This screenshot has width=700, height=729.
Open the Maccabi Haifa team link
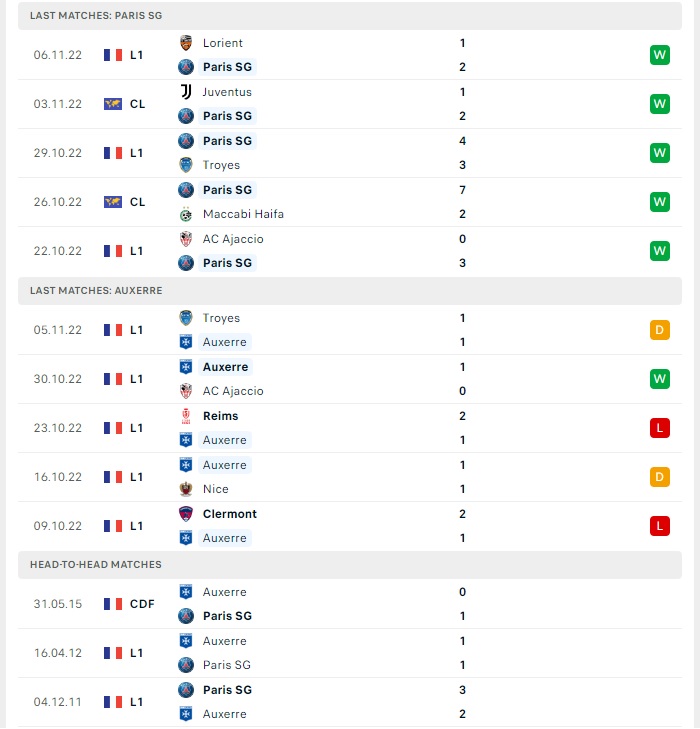click(243, 214)
